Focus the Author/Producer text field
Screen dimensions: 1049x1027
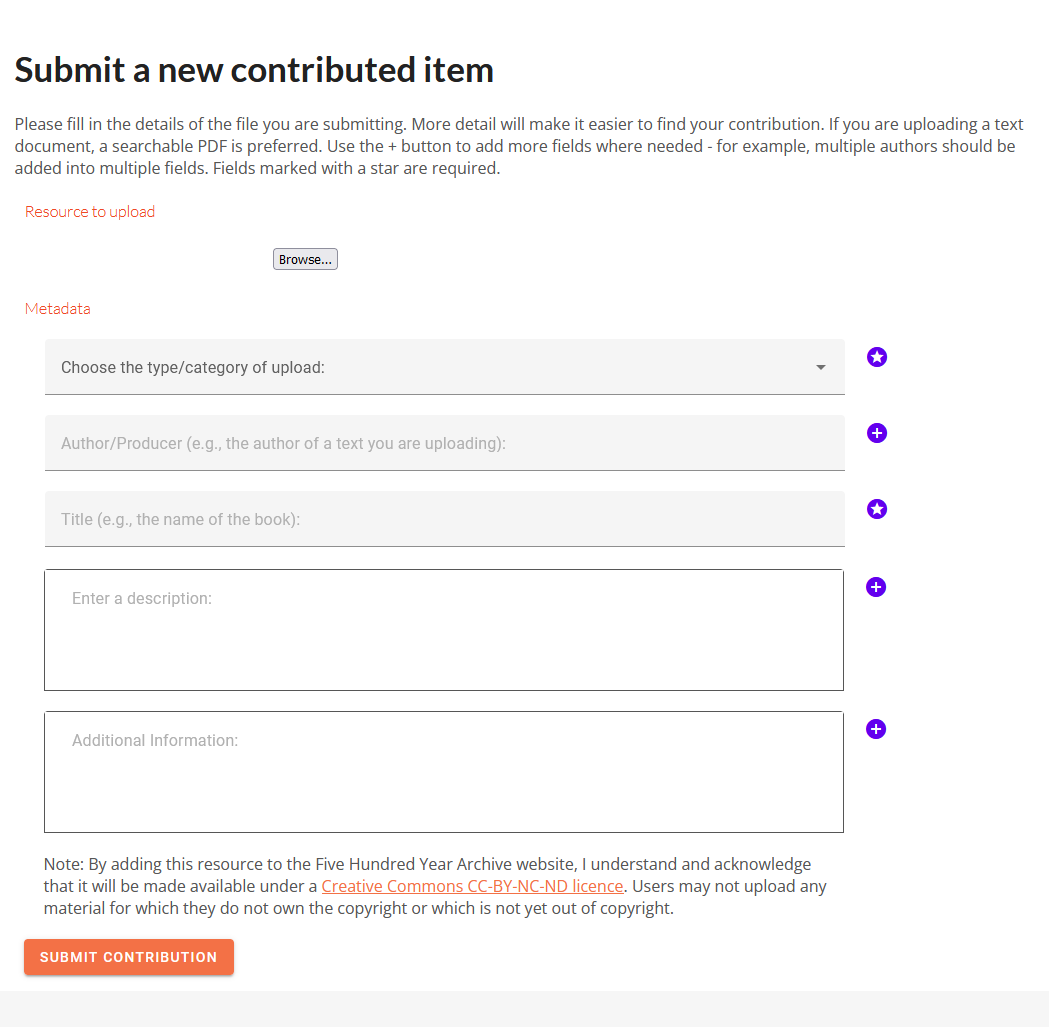point(444,443)
